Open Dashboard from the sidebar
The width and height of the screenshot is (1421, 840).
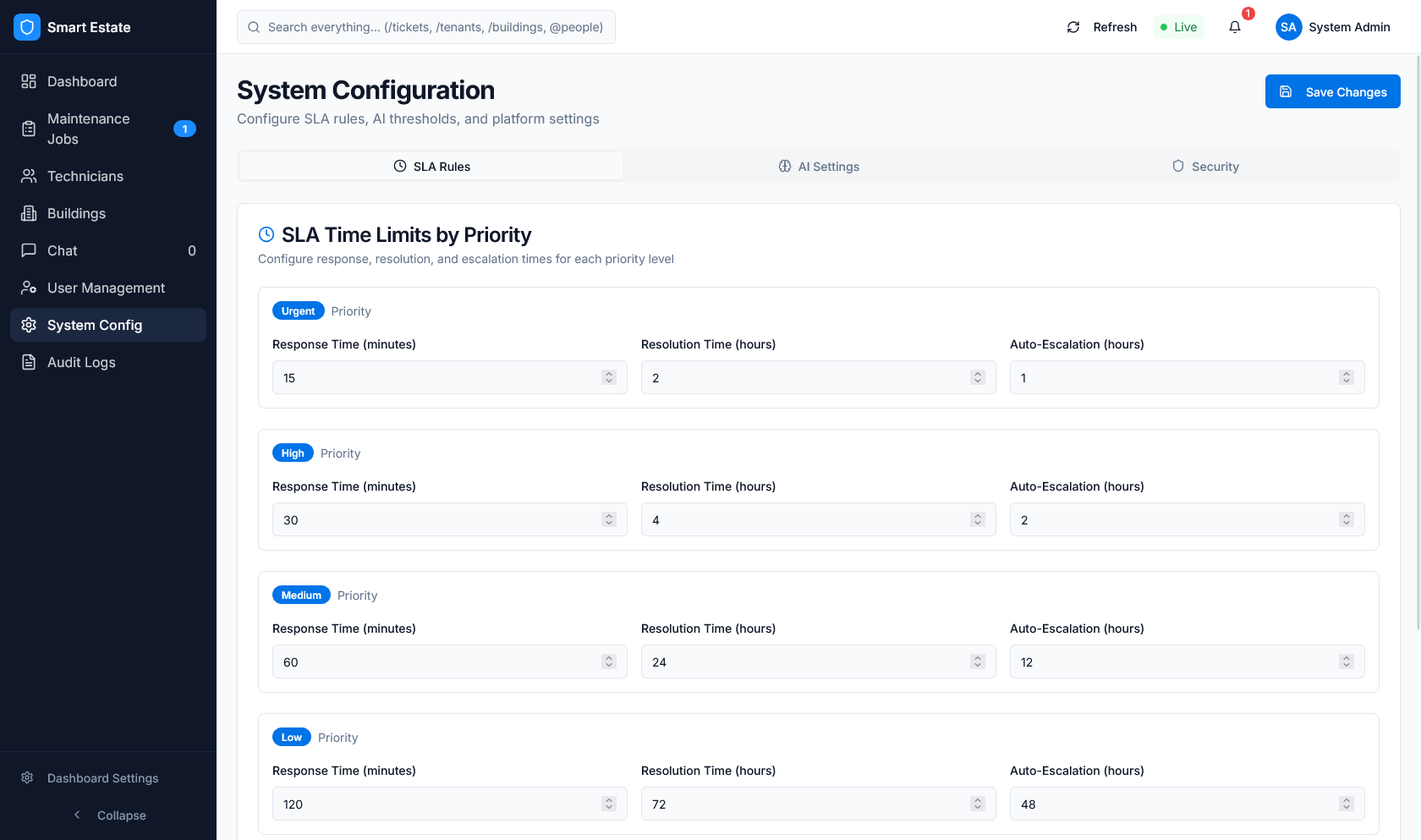click(x=82, y=81)
